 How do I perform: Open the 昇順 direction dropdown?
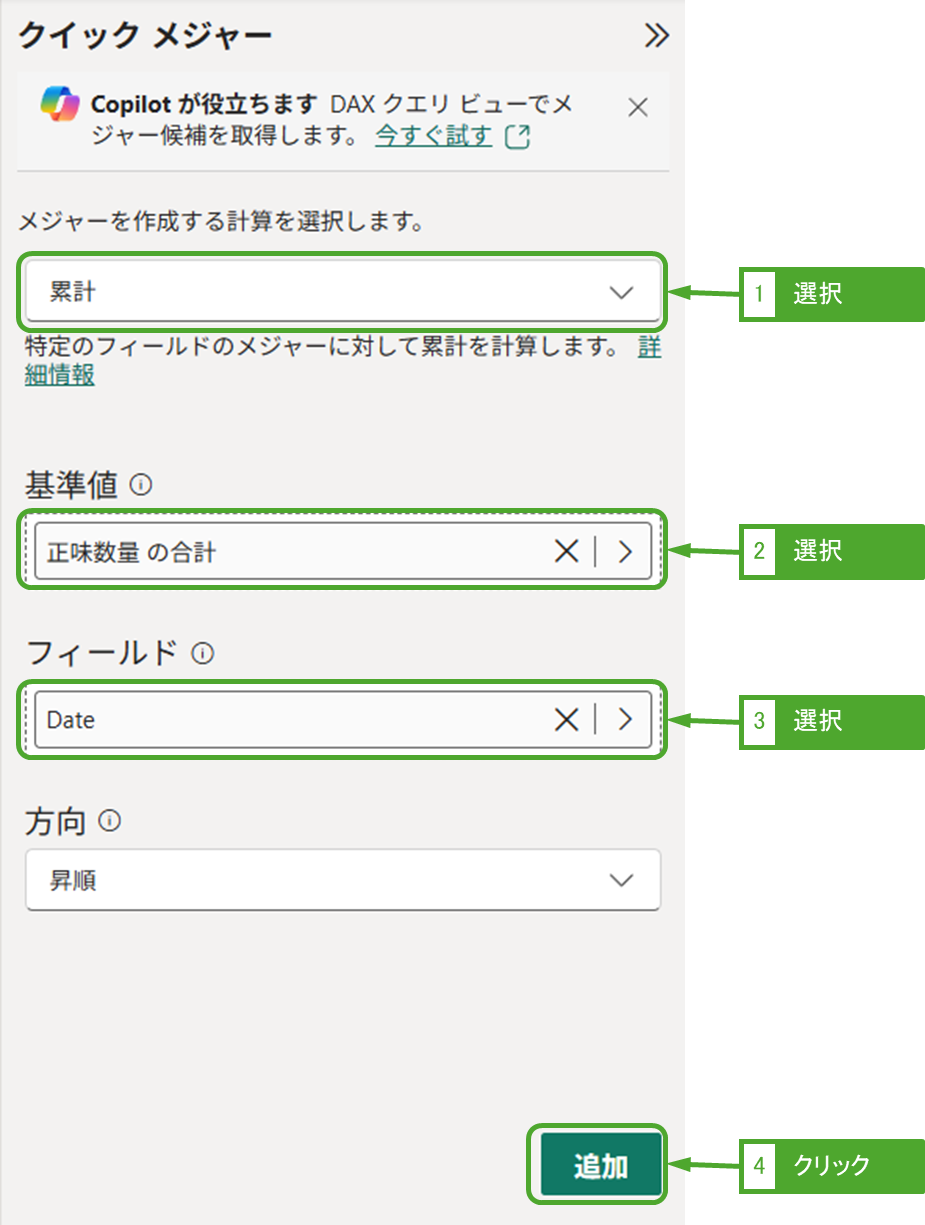[341, 880]
